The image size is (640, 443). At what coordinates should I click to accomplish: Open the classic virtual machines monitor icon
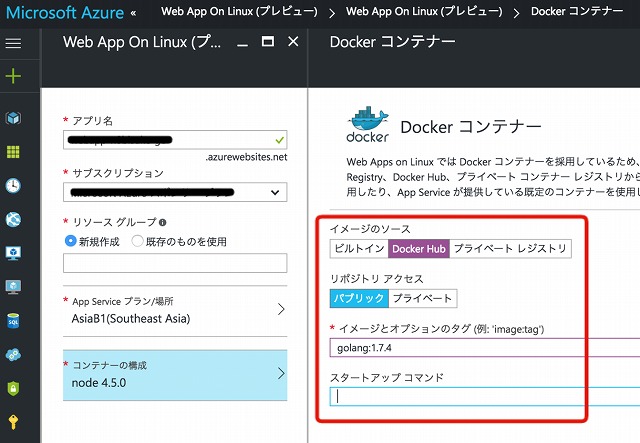click(13, 287)
